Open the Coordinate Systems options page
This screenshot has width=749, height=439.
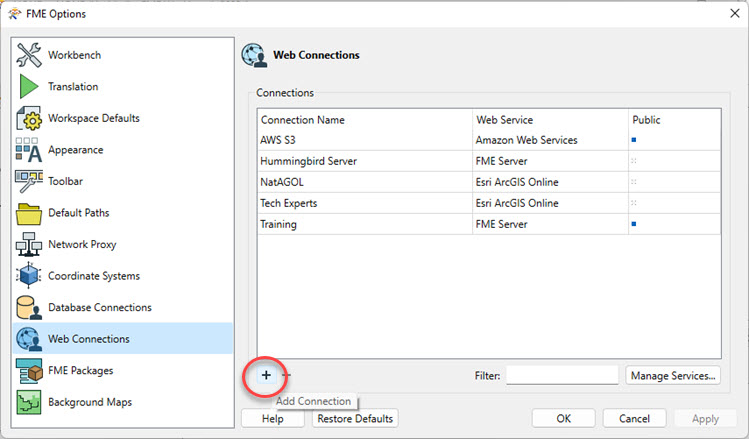click(x=123, y=276)
